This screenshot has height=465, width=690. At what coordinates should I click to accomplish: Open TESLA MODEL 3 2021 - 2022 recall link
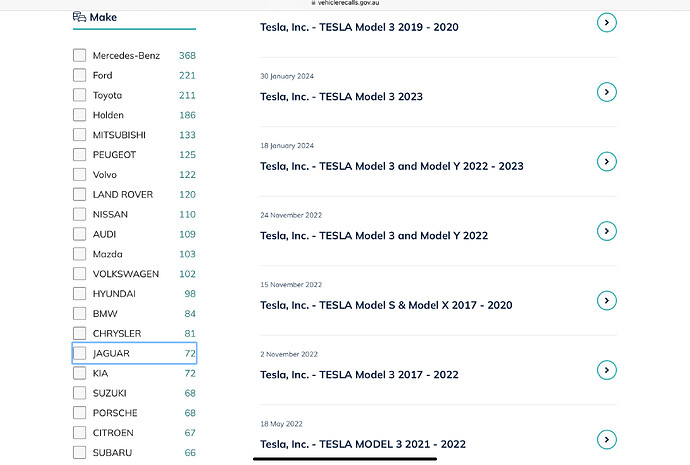363,444
